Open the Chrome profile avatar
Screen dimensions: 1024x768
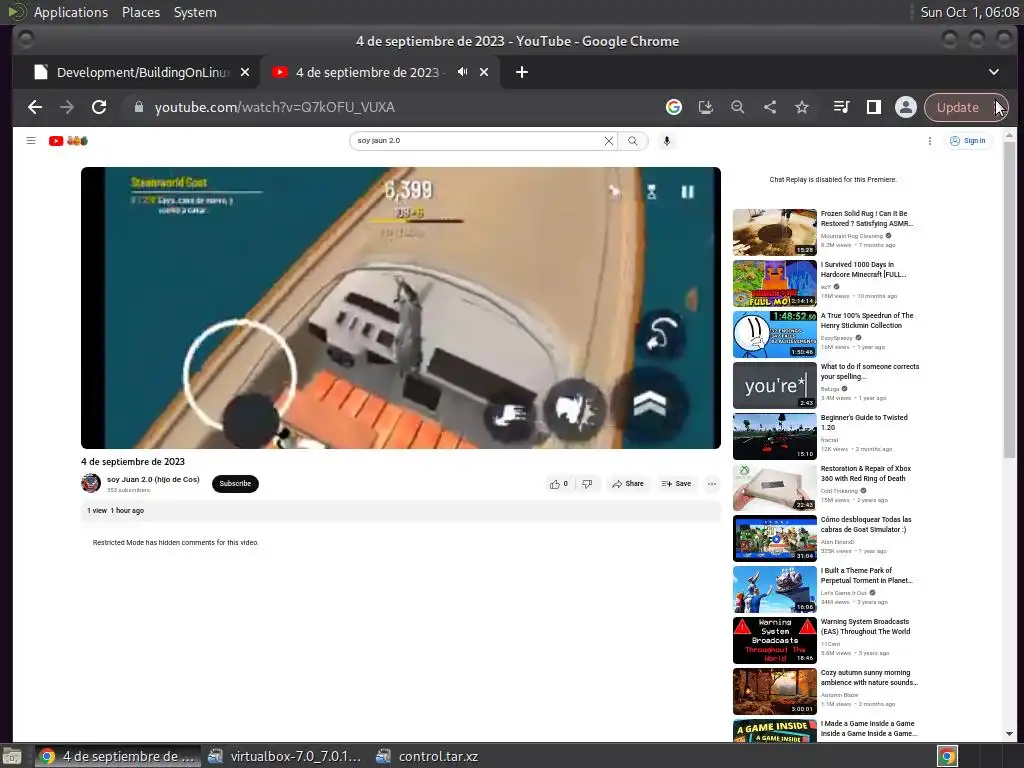[x=906, y=107]
